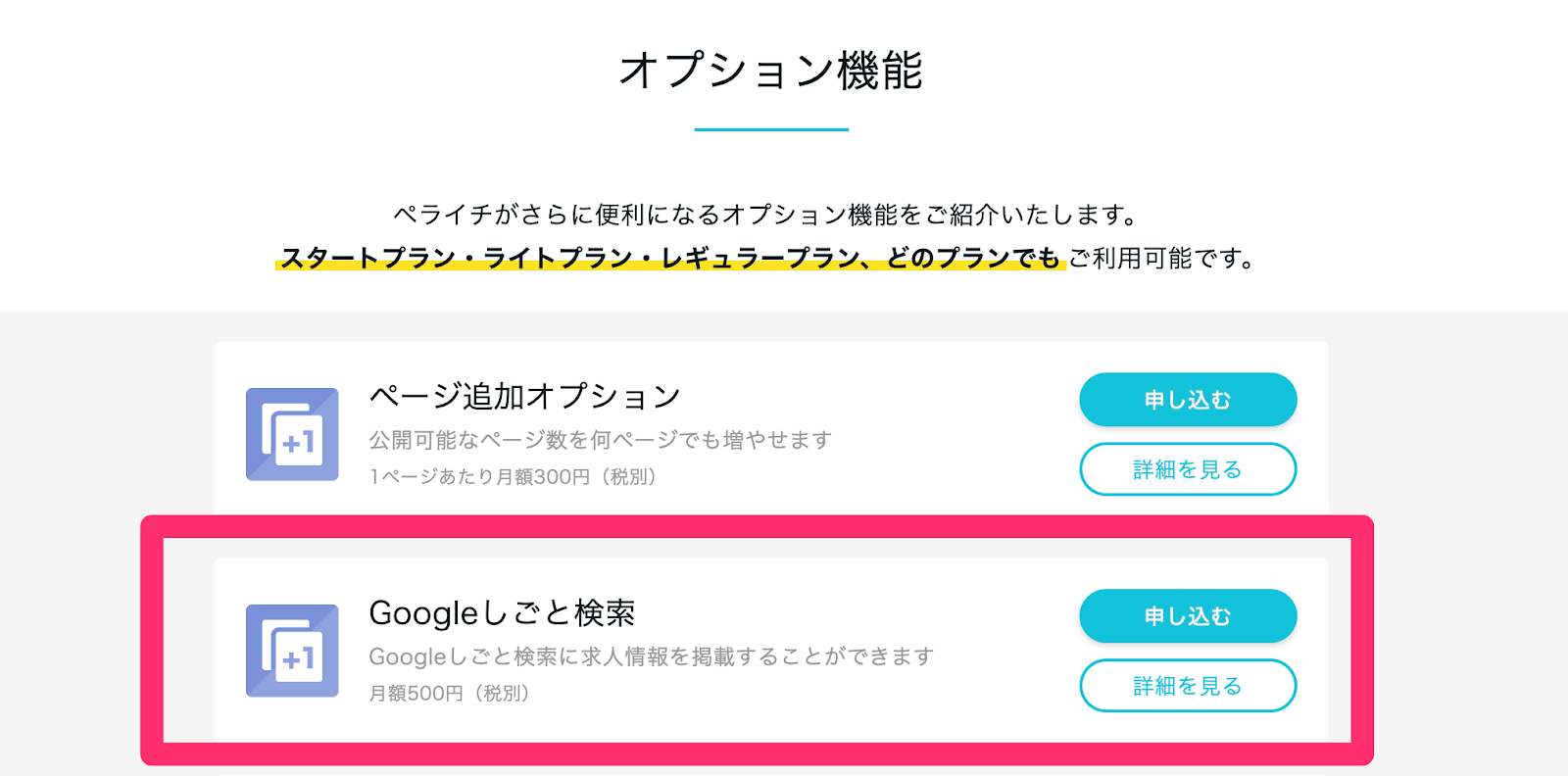Click the pink highlight frame border

pos(757,526)
